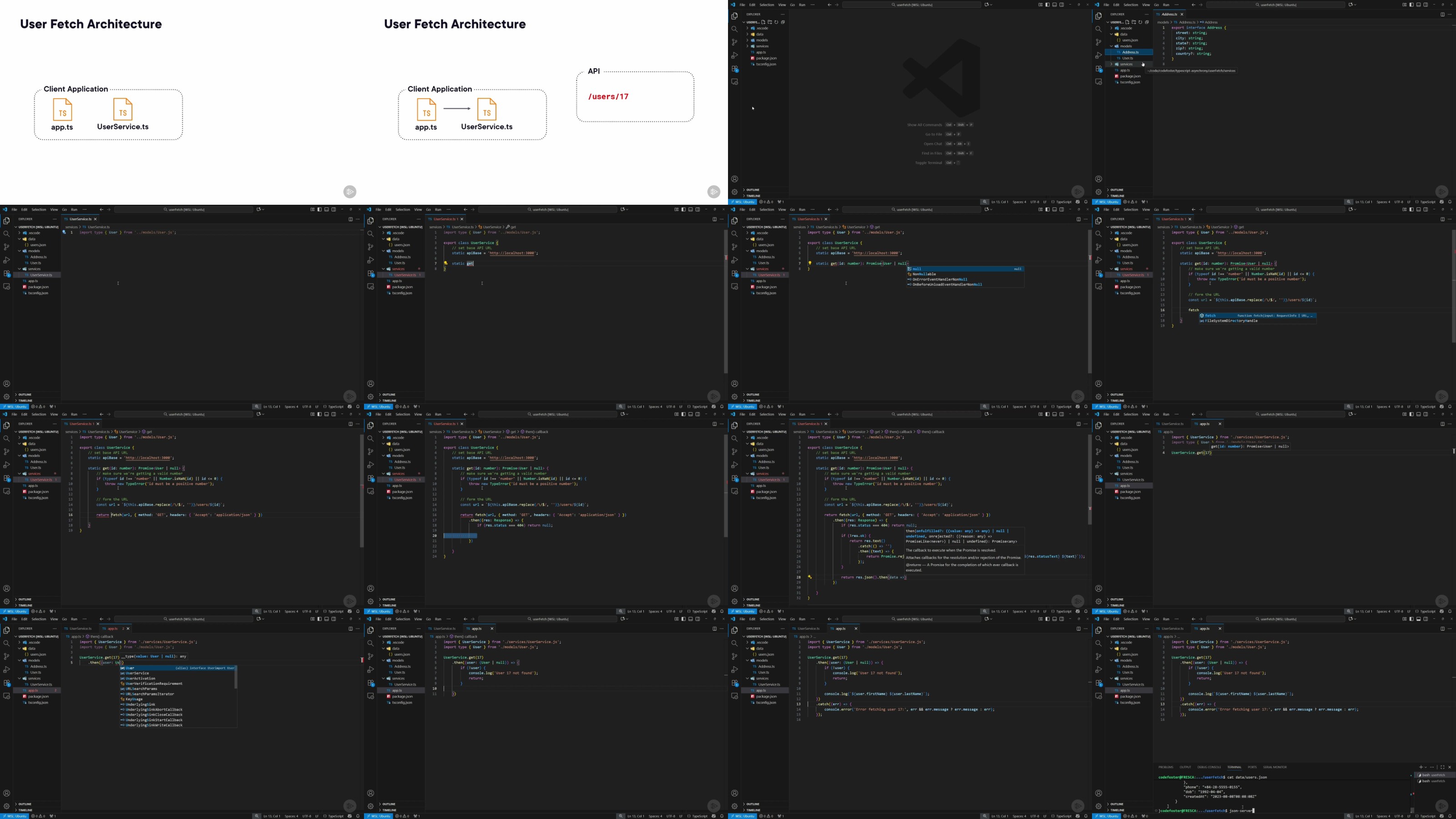
Task: Open the File menu in the window with no file open
Action: 742,5
